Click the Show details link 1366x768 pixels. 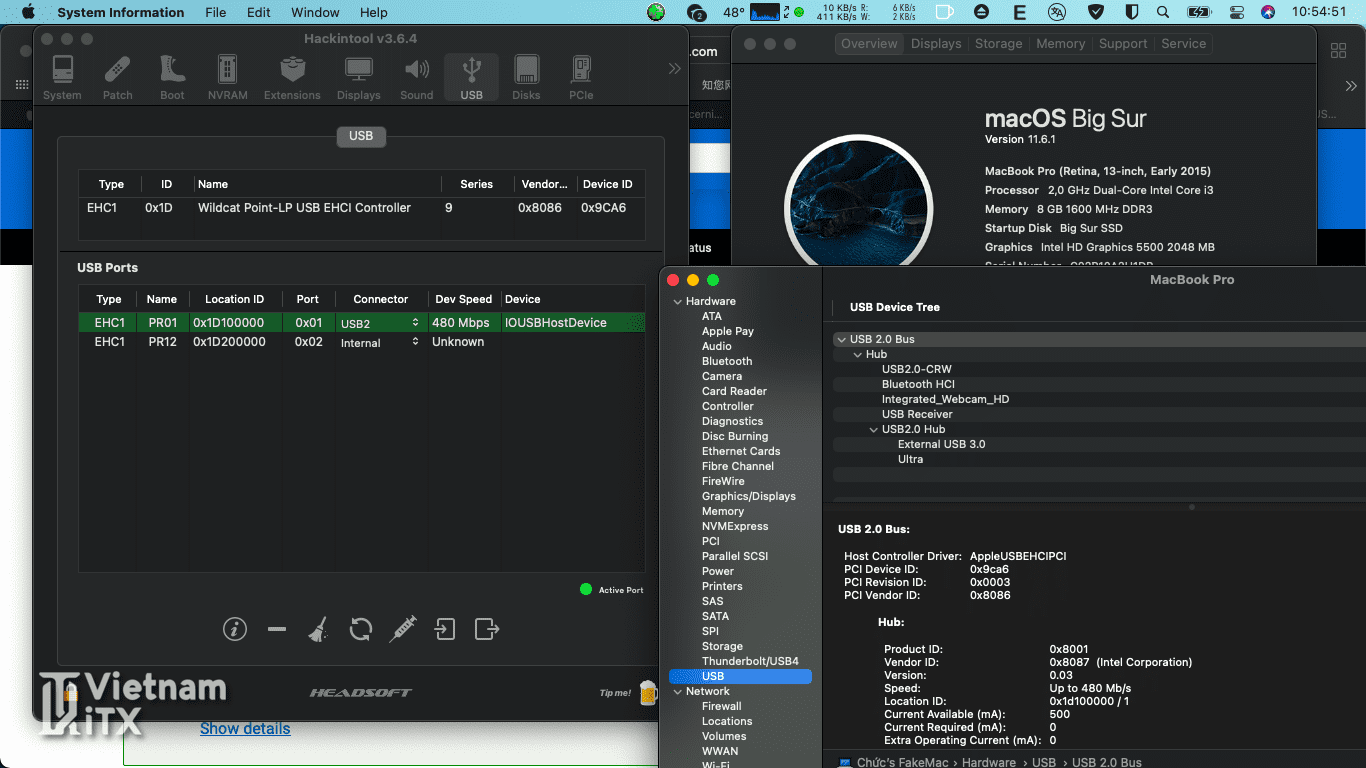(x=245, y=729)
